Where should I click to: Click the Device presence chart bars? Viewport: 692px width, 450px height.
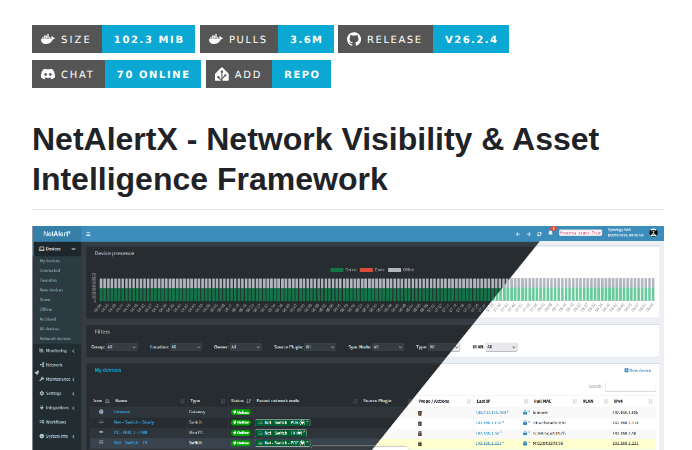(376, 289)
